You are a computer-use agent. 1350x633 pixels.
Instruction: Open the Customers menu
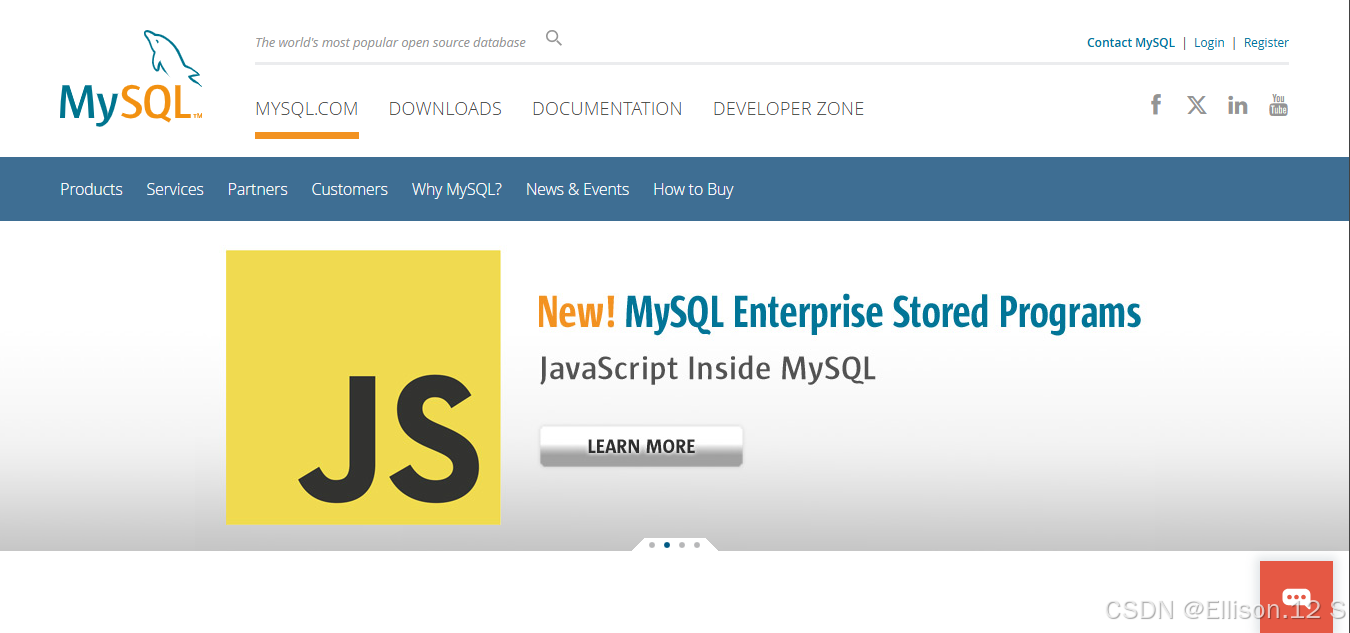tap(349, 189)
